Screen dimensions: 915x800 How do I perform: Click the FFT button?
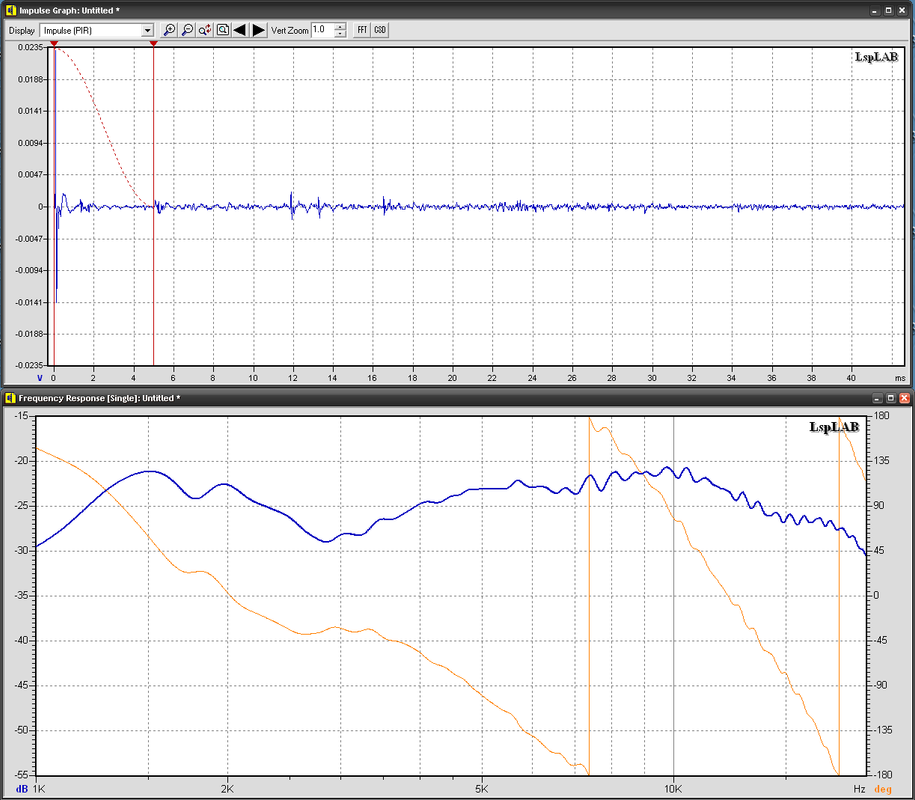[362, 30]
